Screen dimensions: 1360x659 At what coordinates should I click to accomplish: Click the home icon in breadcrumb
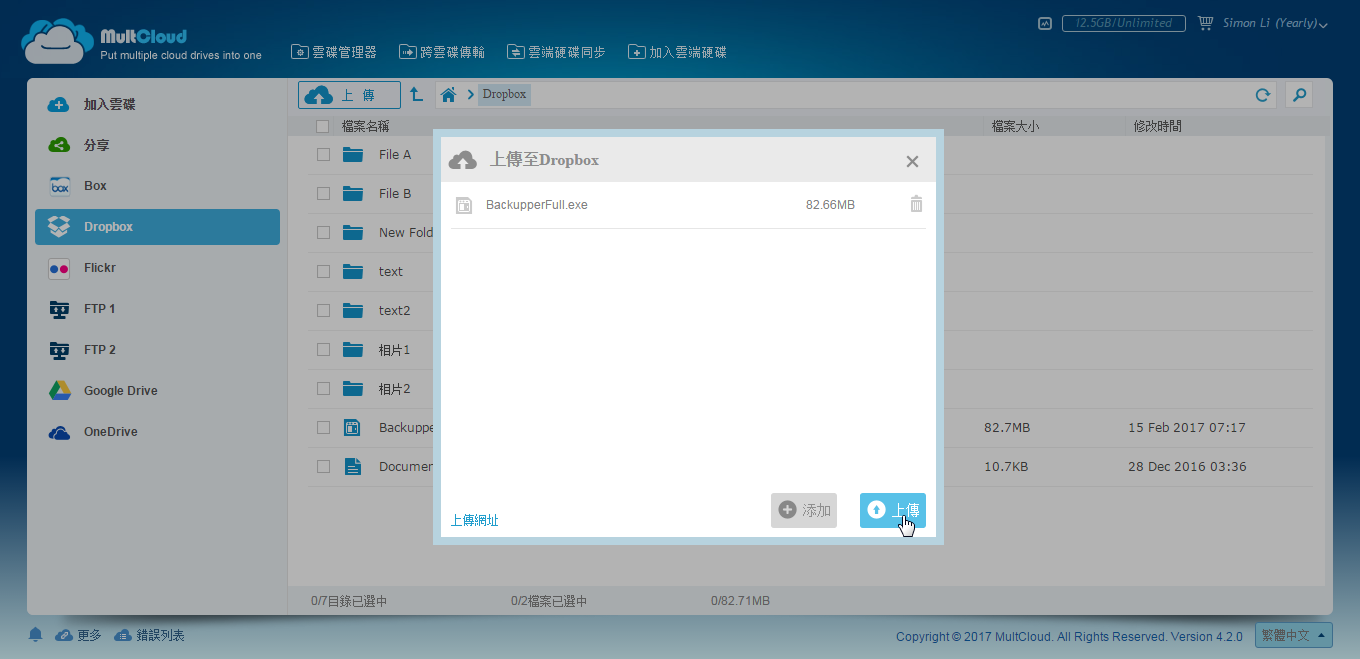pos(448,95)
